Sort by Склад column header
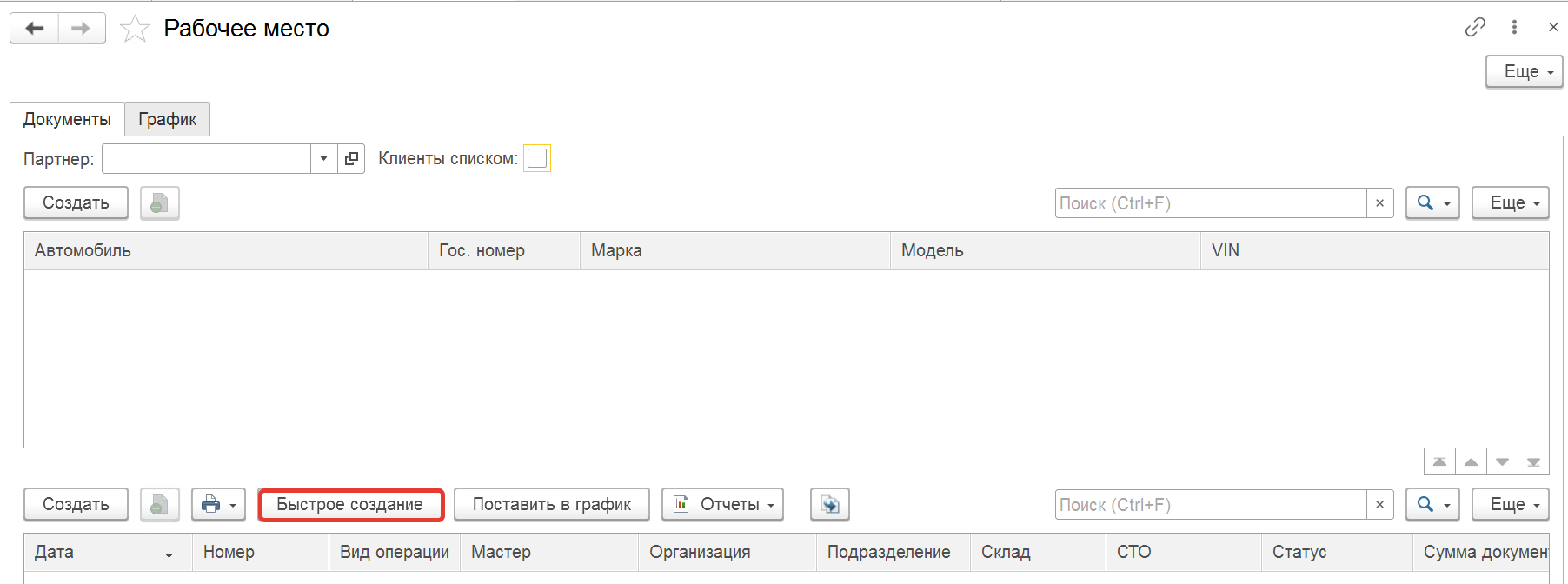The height and width of the screenshot is (584, 1568). 1038,552
